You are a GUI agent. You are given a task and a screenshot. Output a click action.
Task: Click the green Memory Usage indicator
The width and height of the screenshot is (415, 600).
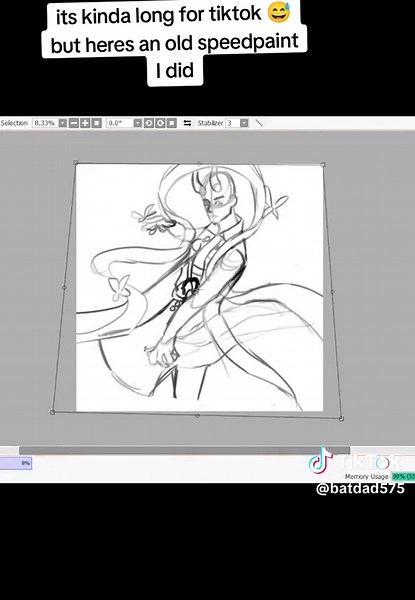[404, 476]
